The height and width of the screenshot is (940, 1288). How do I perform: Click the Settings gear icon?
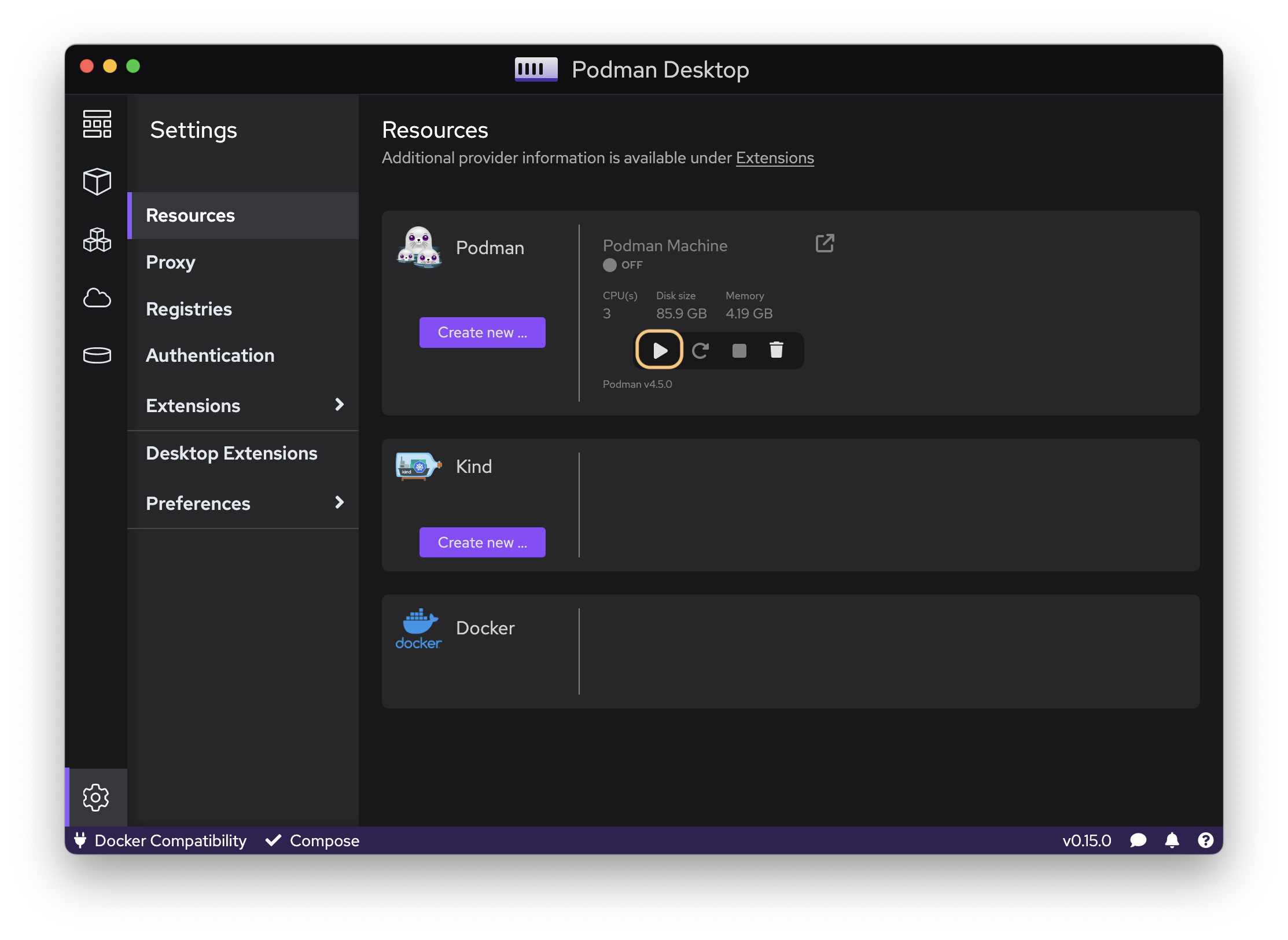(x=96, y=798)
